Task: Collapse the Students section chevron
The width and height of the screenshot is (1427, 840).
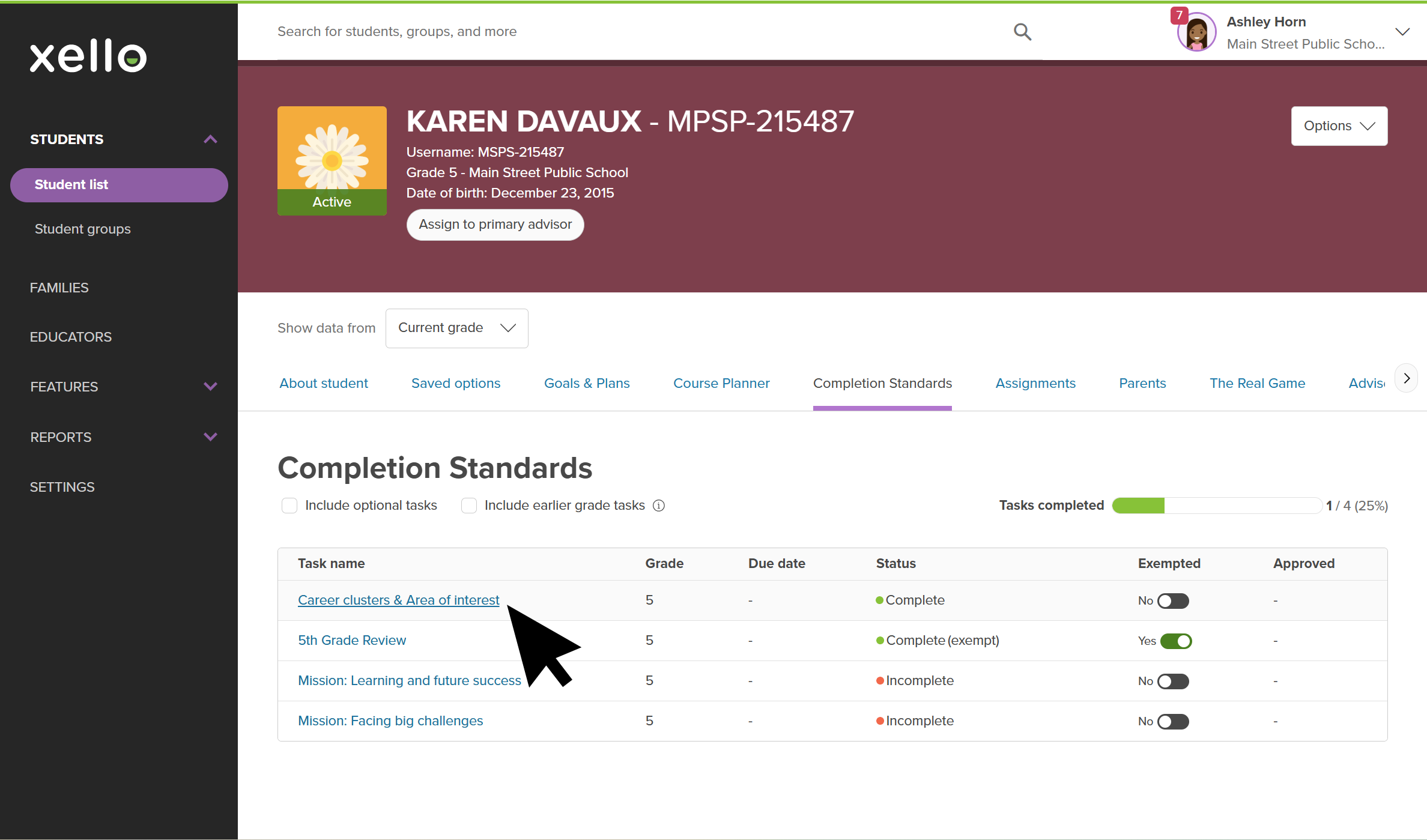Action: click(210, 139)
